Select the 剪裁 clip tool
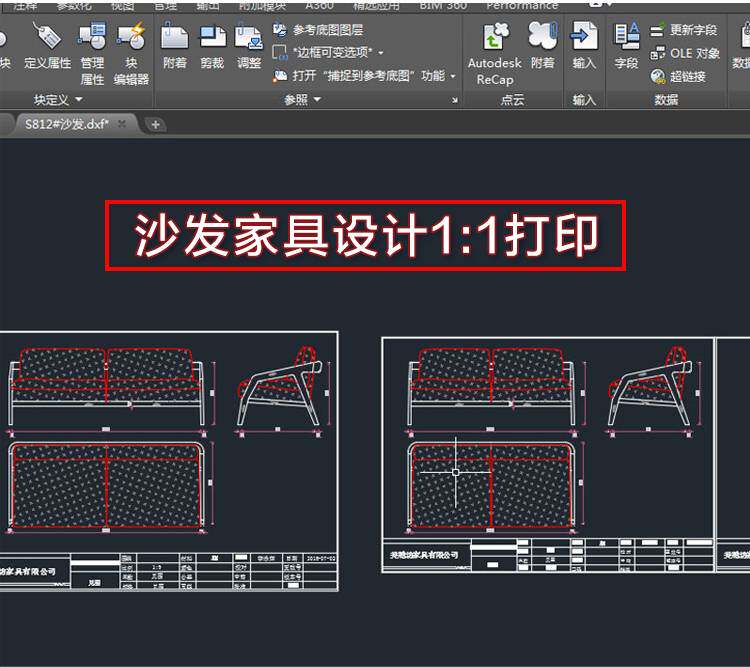 pos(212,36)
